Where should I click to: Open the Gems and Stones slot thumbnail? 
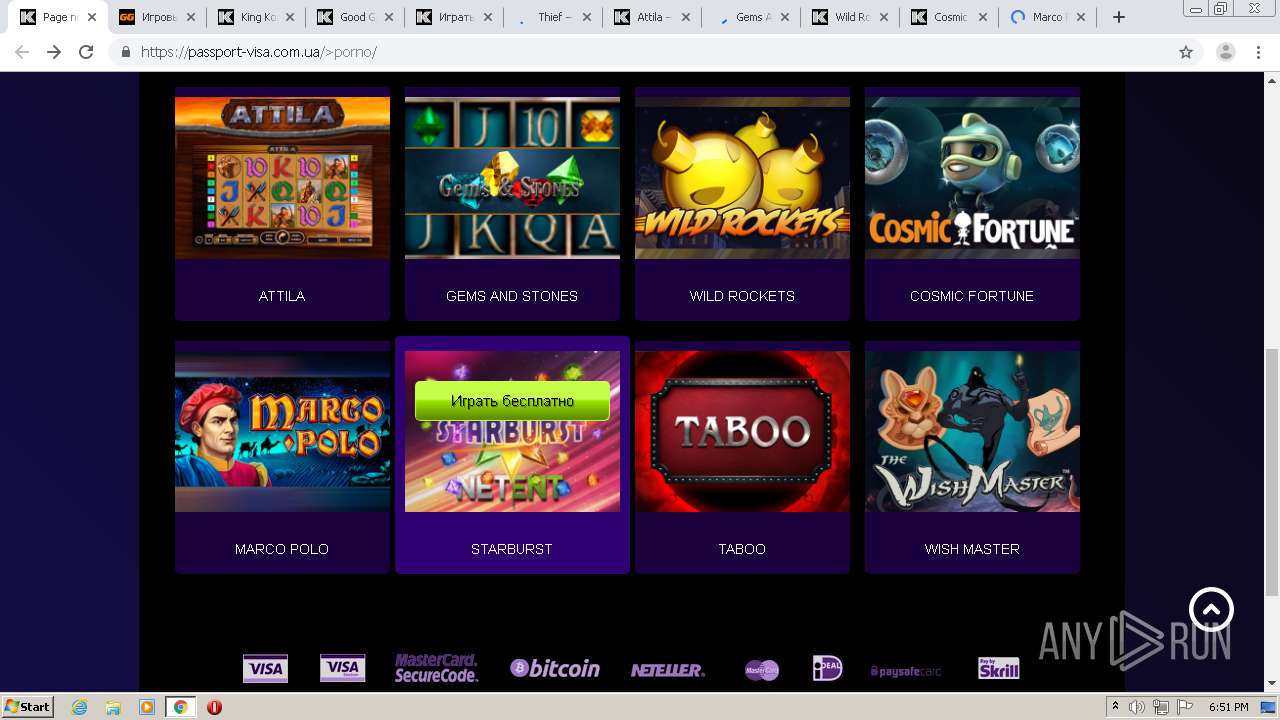coord(512,178)
